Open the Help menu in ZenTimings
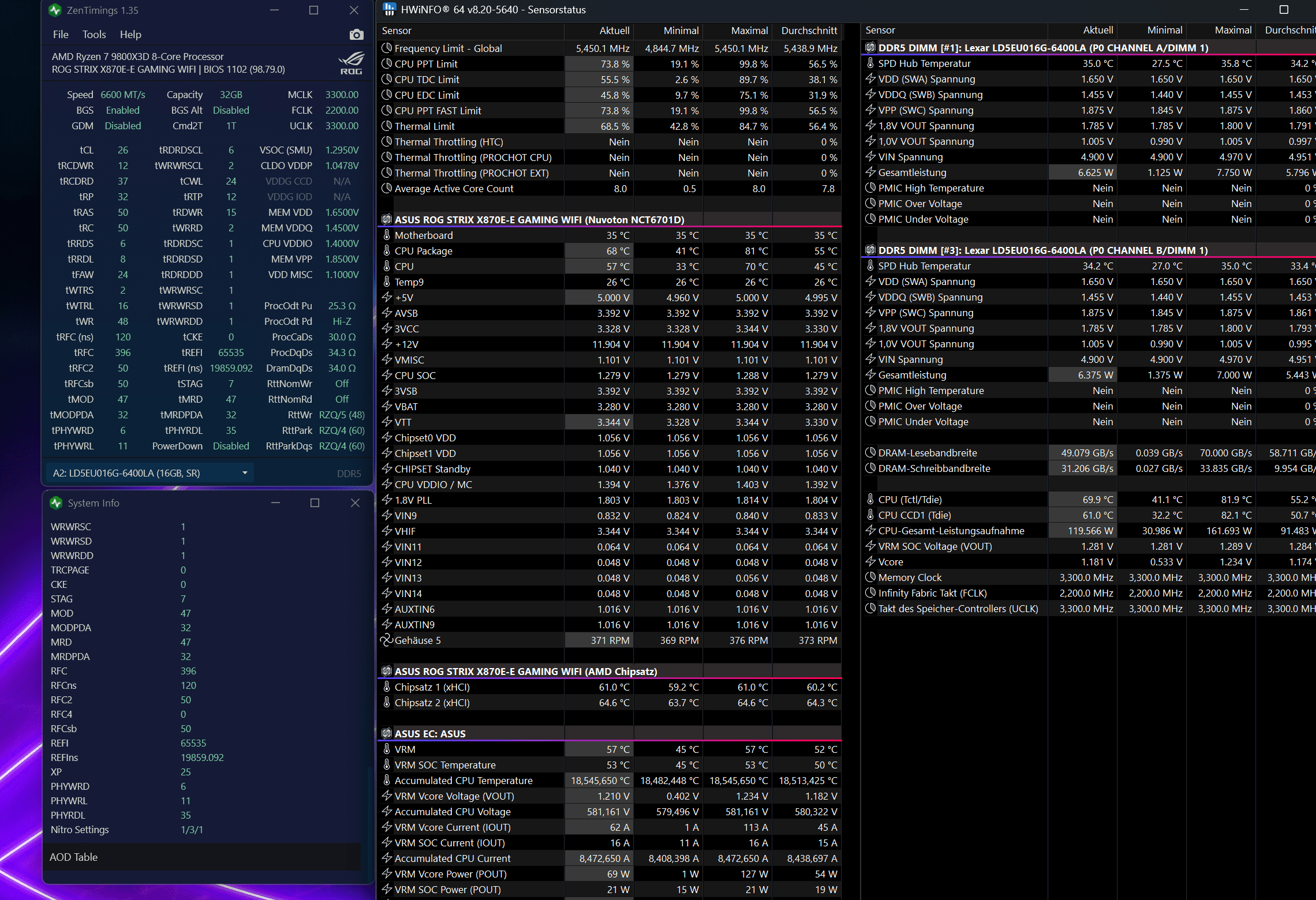 click(130, 35)
